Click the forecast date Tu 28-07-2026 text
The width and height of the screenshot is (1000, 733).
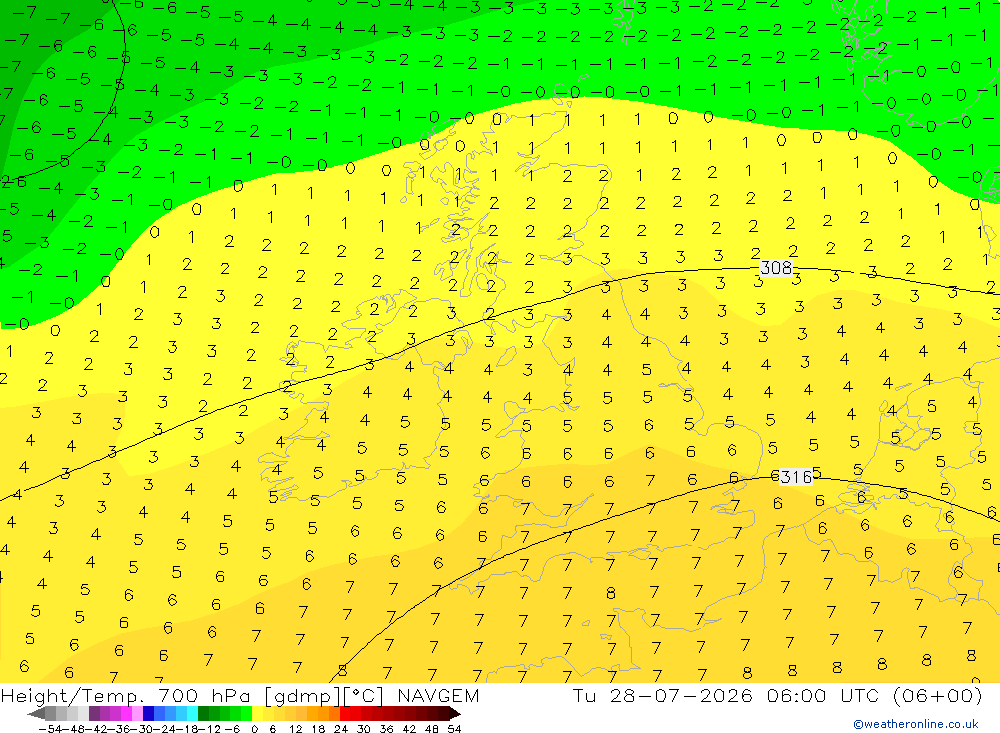pyautogui.click(x=663, y=695)
